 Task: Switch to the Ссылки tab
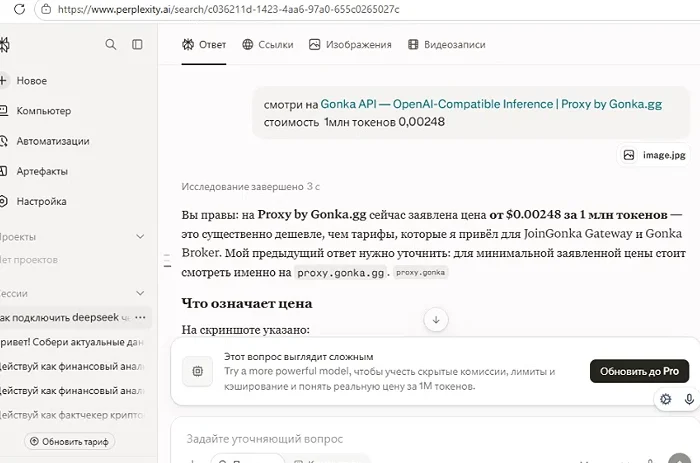point(267,45)
